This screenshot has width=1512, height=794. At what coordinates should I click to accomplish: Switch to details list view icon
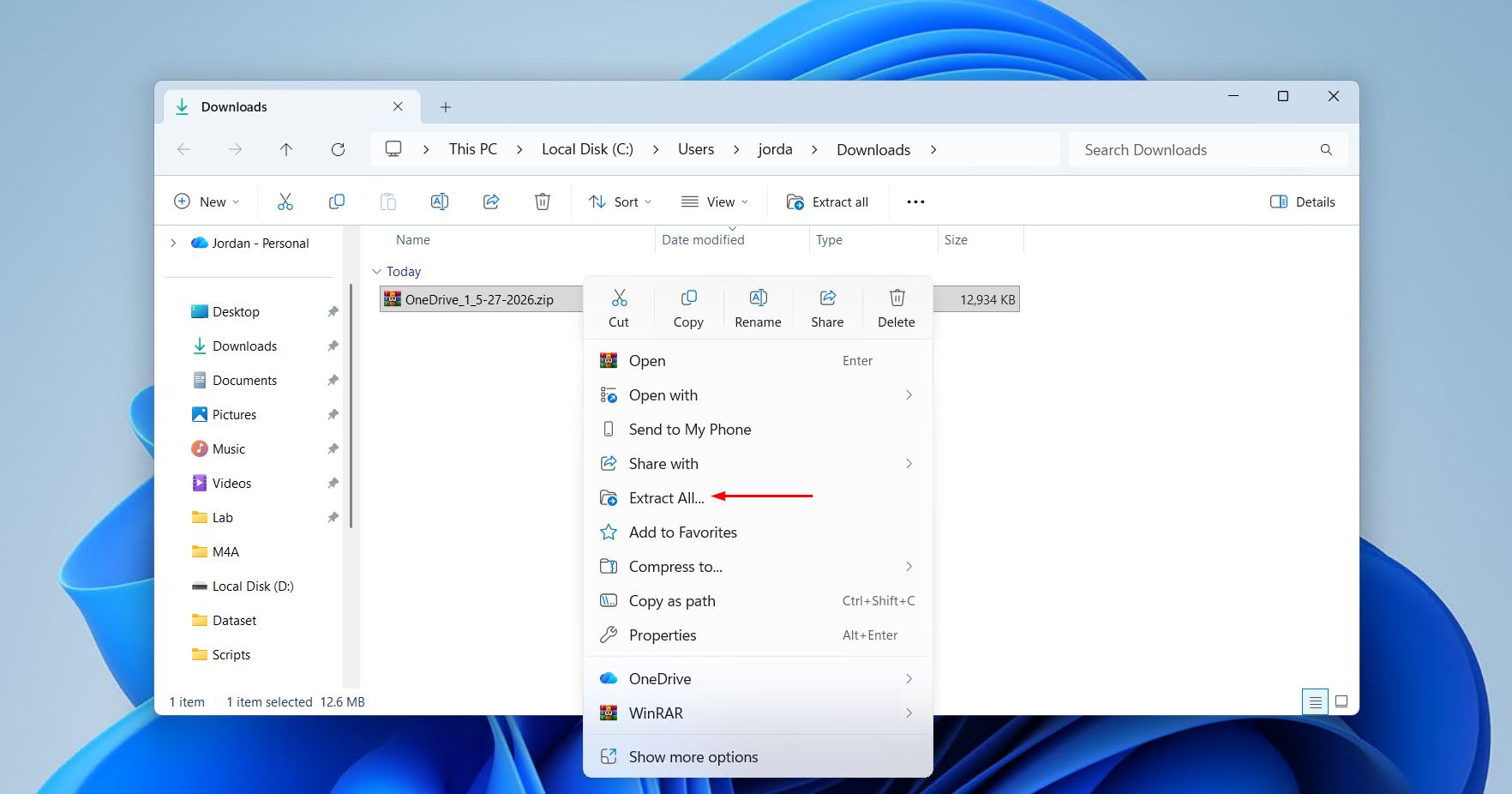point(1315,701)
